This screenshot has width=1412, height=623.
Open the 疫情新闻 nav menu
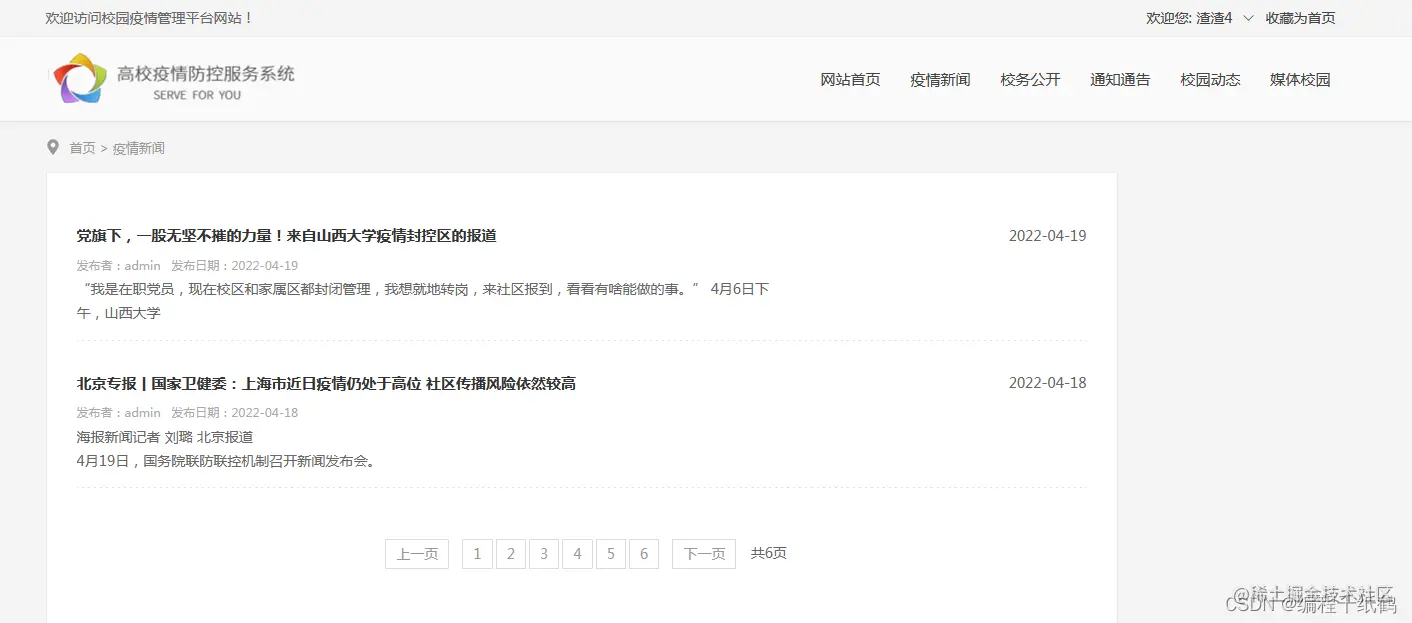click(940, 80)
